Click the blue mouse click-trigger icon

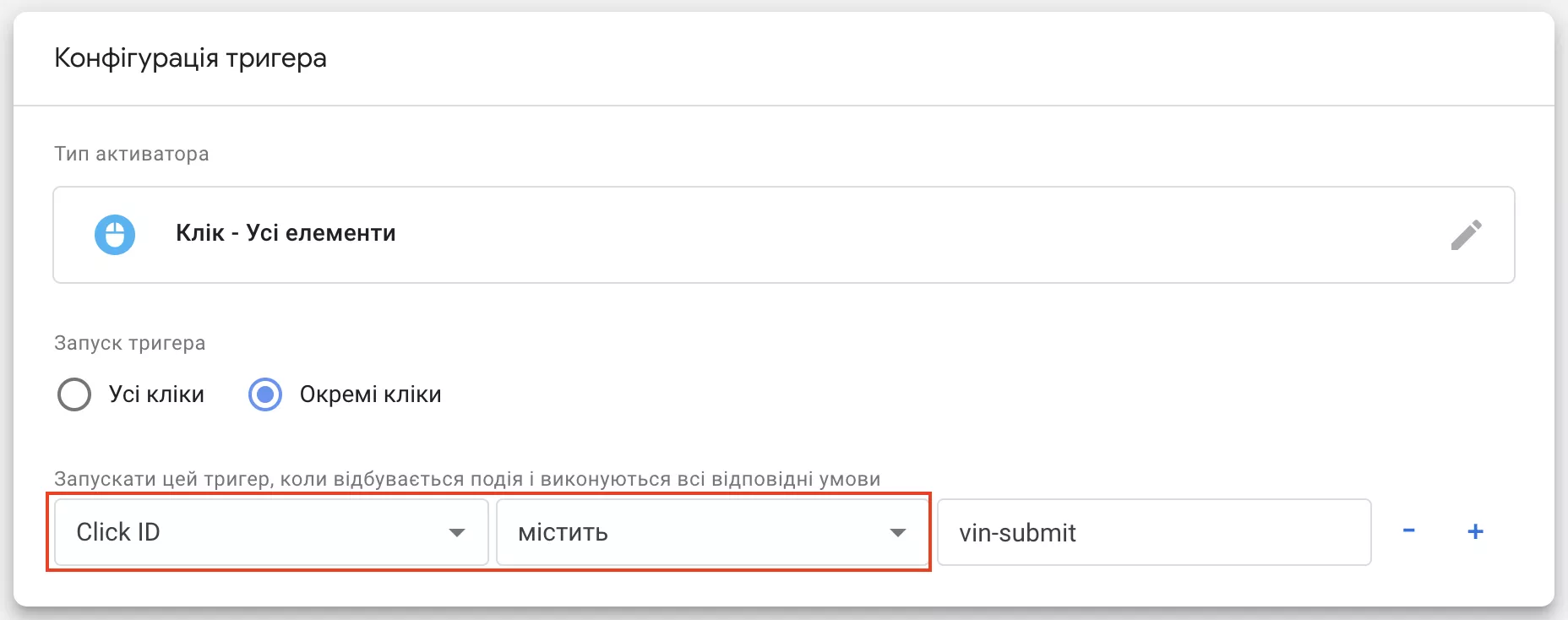(x=115, y=234)
